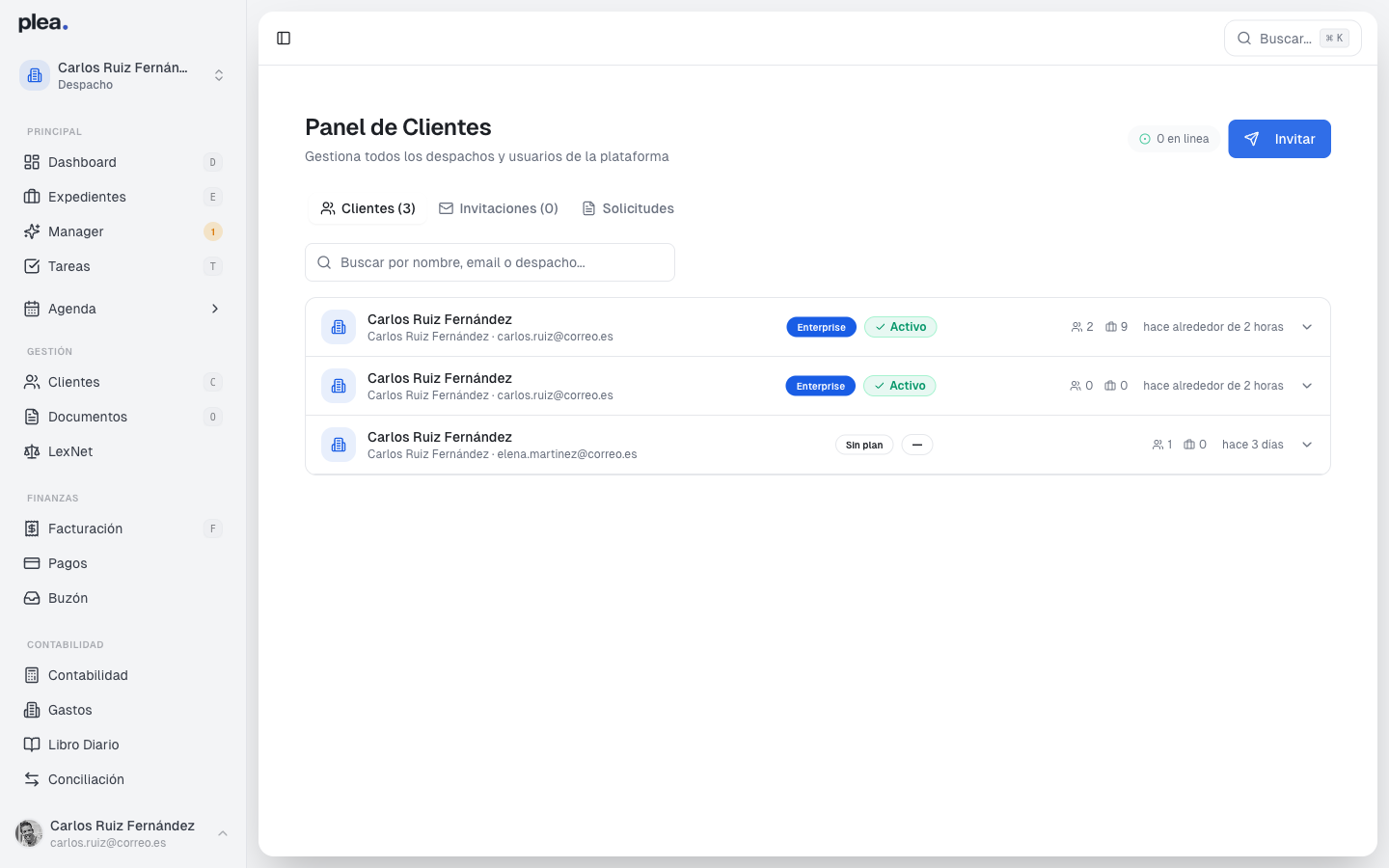Screen dimensions: 1389x868
Task: Open the Solicitudes tab
Action: pyautogui.click(x=628, y=208)
